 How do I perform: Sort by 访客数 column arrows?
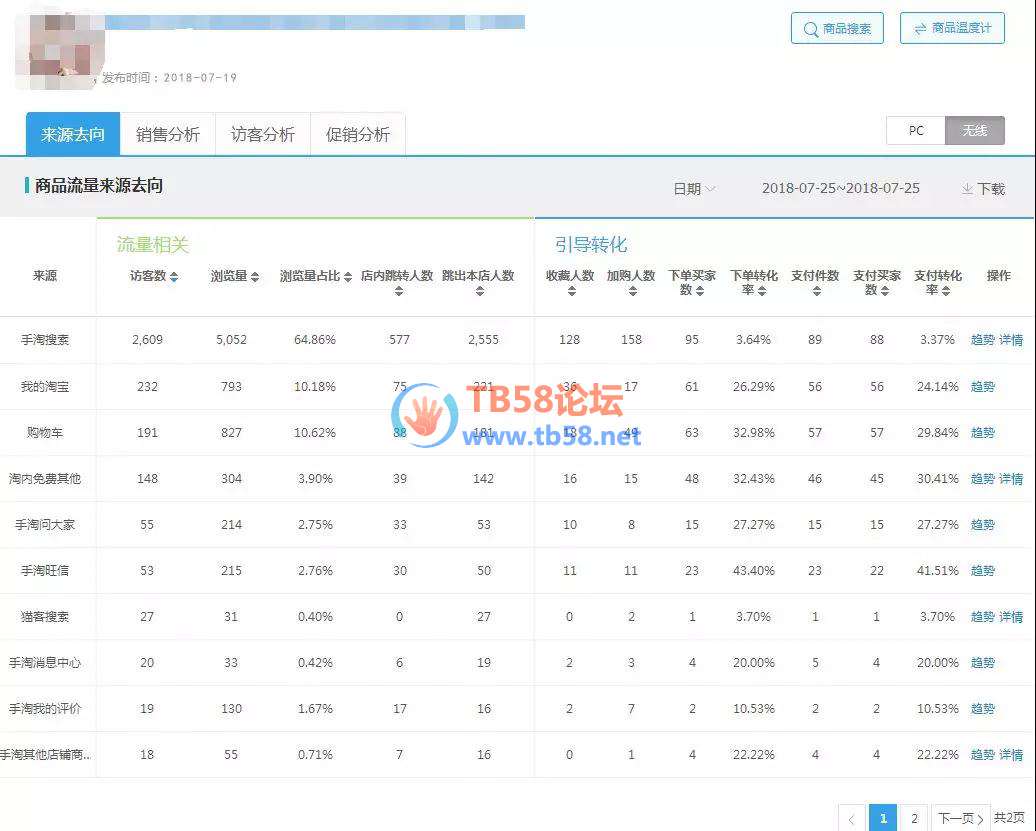[174, 277]
